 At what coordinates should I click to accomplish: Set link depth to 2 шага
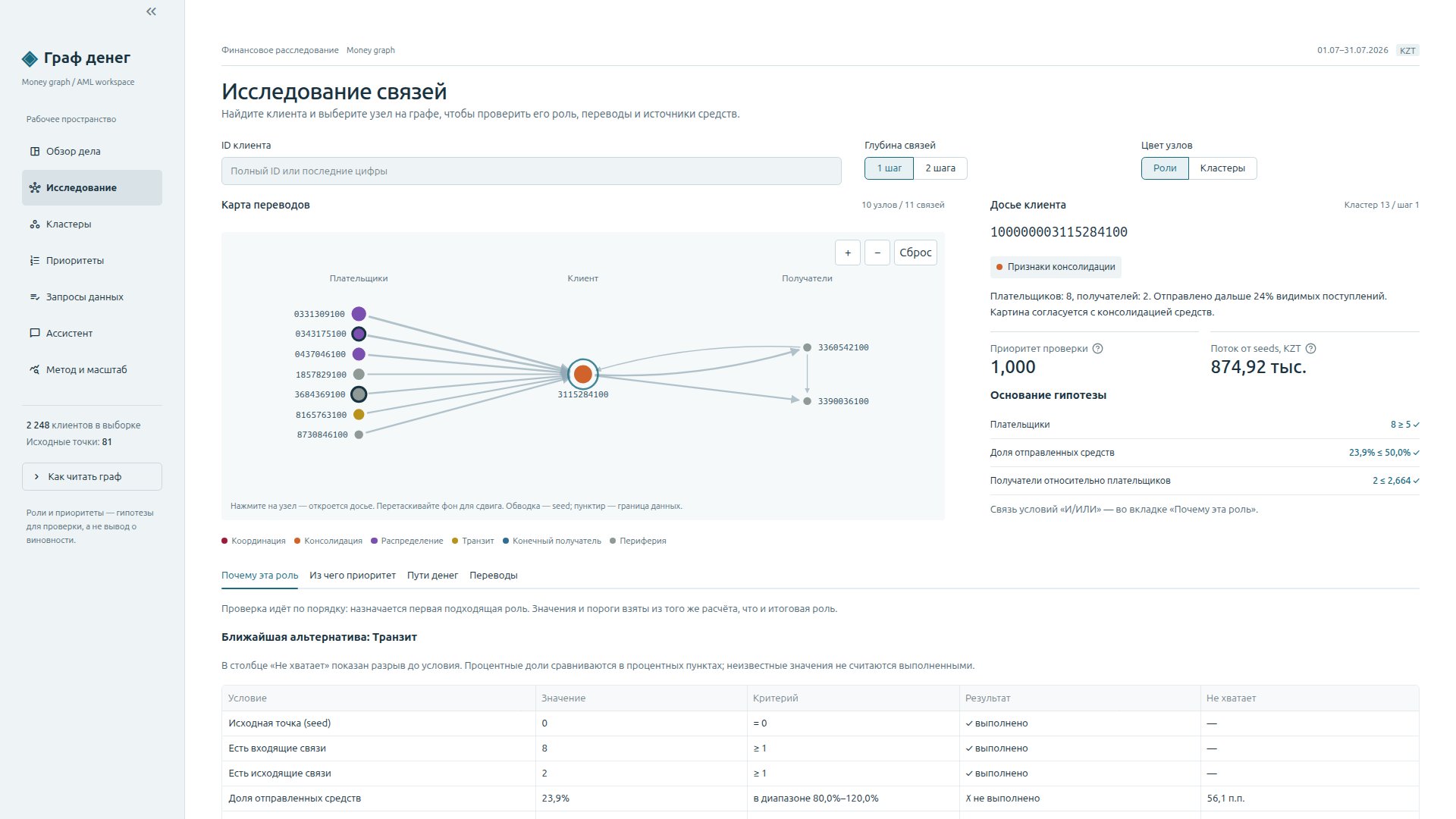coord(940,168)
